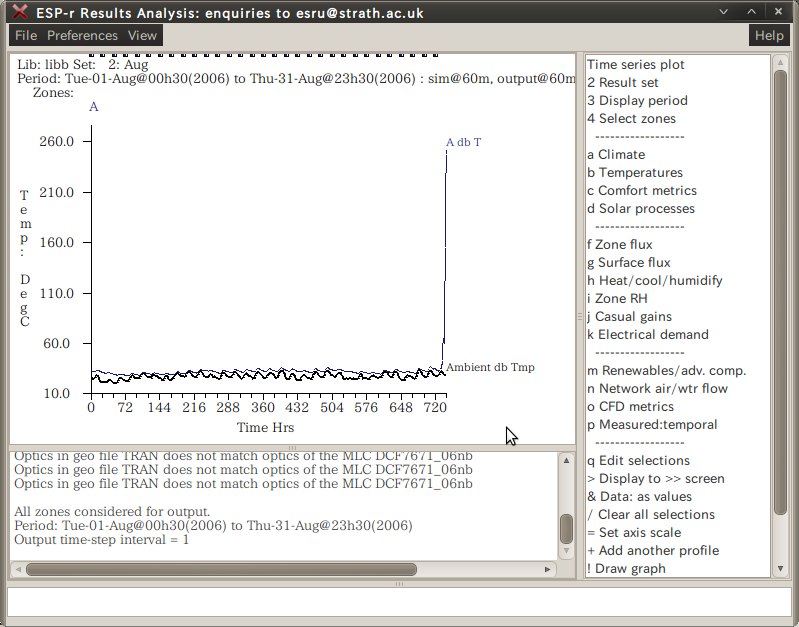Choose 'k Electrical demand' item
The image size is (799, 627).
[648, 335]
